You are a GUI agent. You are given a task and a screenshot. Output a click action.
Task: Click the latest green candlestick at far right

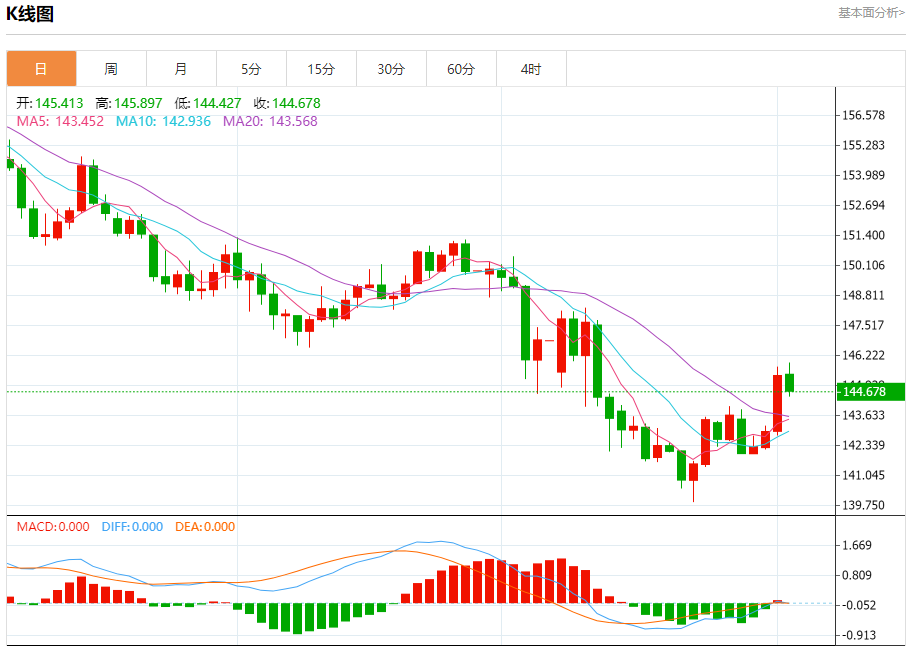pos(789,383)
